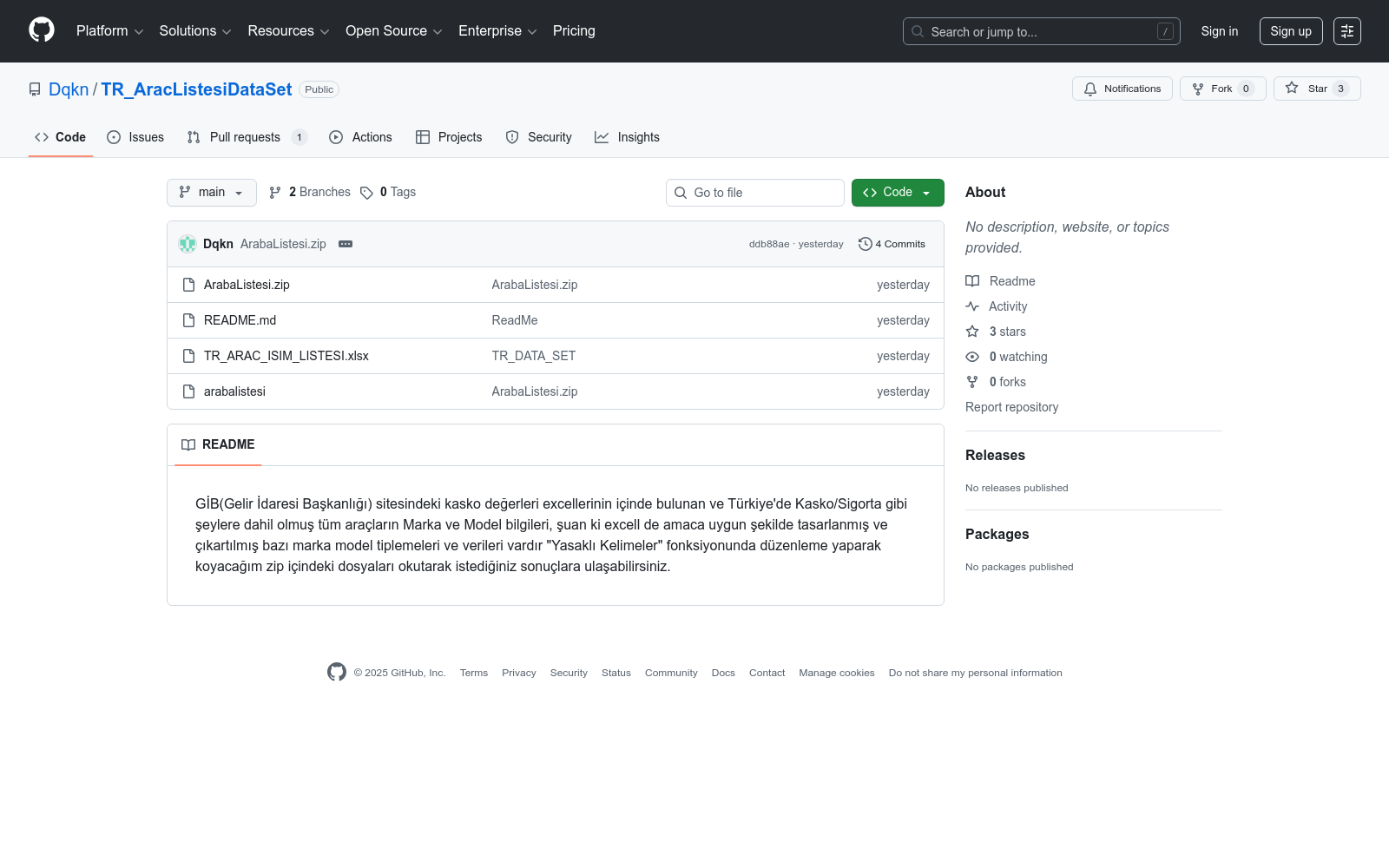Click the file icon beside README.md
The image size is (1389, 868).
188,320
